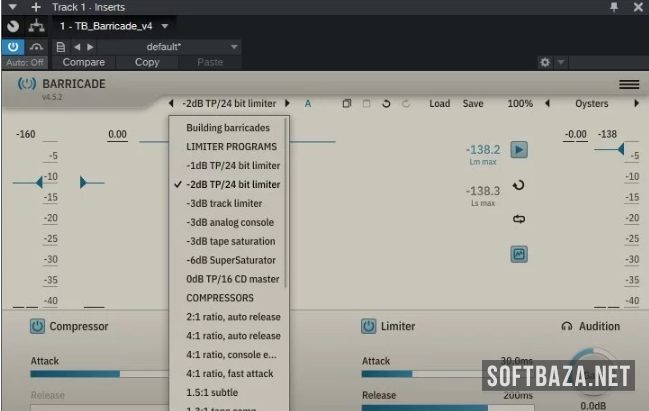Image resolution: width=649 pixels, height=411 pixels.
Task: Choose 0dB TP/16 CD master preset
Action: (232, 279)
